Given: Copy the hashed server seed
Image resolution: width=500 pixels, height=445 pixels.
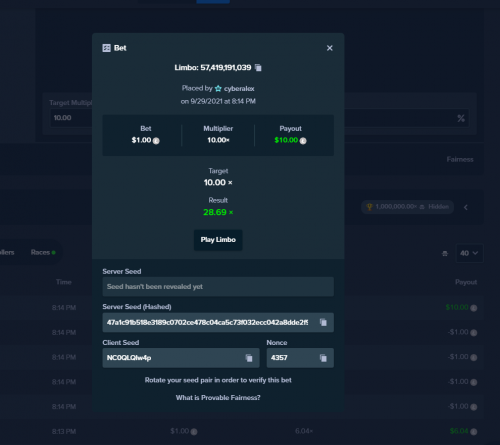Looking at the screenshot, I should pyautogui.click(x=323, y=322).
